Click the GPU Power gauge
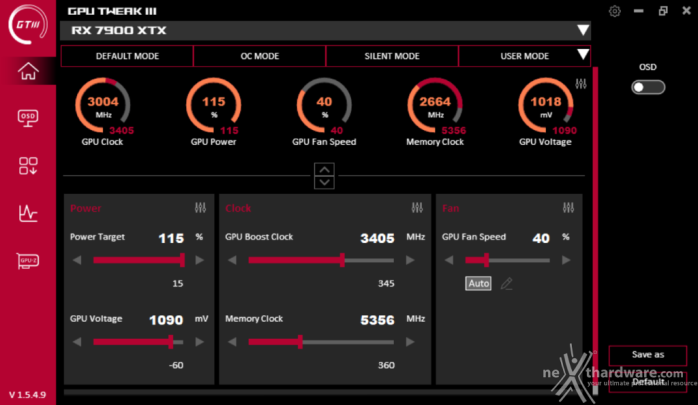Image resolution: width=698 pixels, height=405 pixels. point(214,106)
